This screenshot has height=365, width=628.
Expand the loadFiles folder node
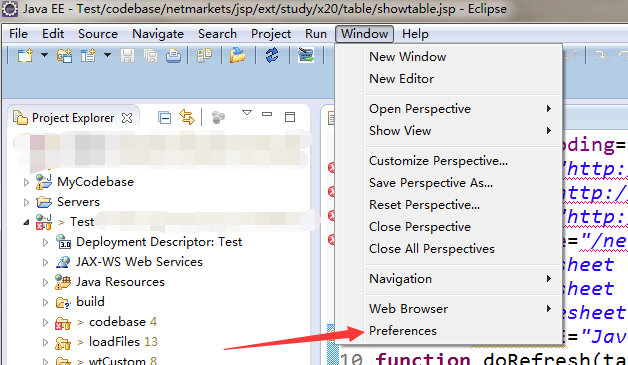(45, 343)
